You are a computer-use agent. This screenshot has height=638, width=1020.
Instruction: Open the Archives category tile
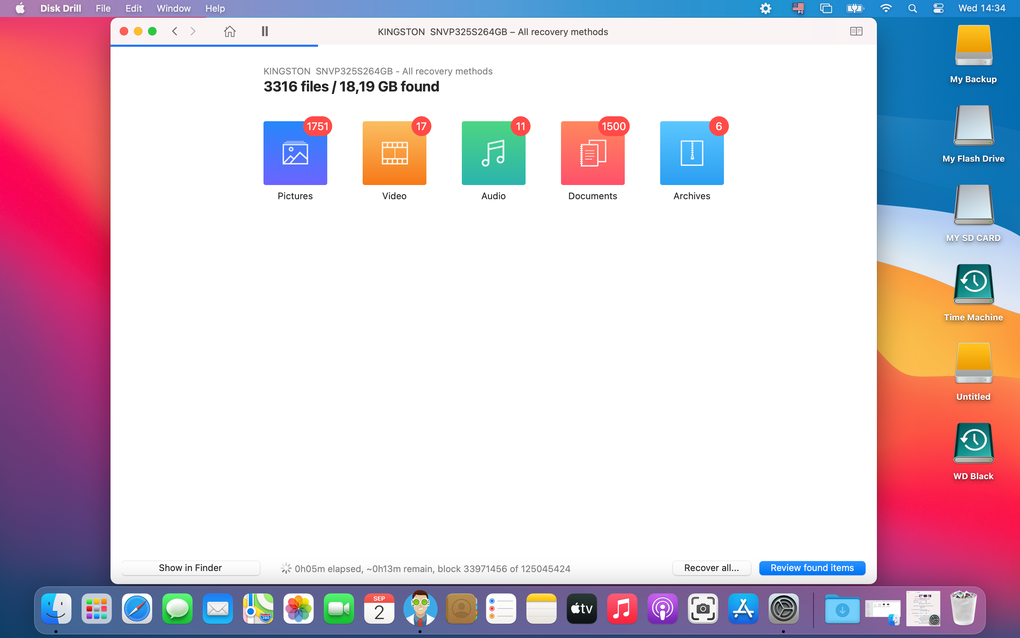[691, 153]
